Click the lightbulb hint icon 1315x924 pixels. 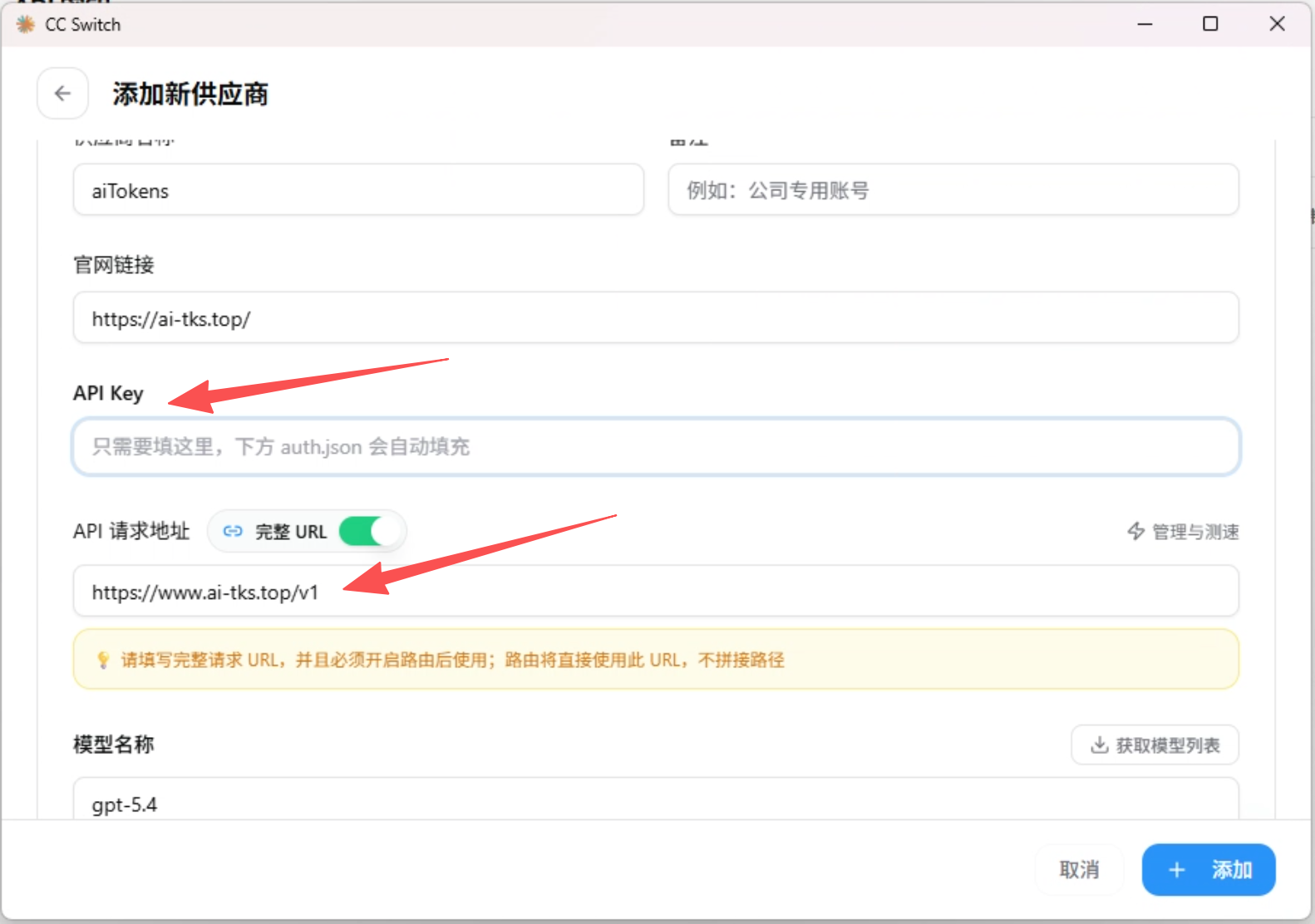[103, 660]
